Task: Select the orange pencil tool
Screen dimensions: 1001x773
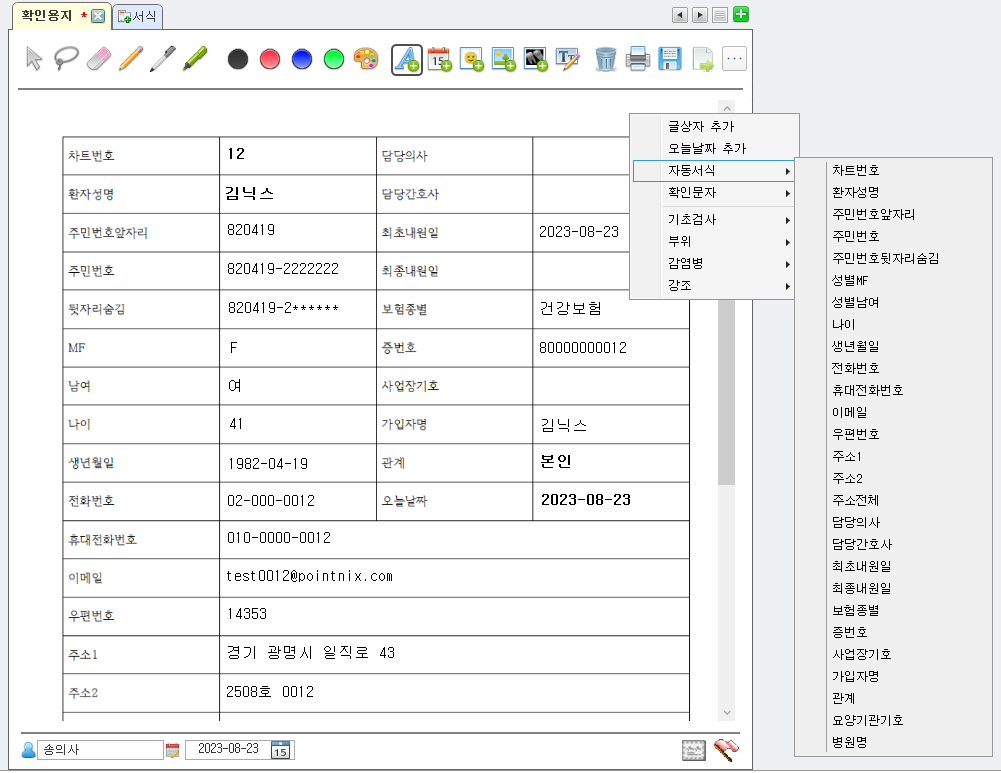Action: pos(130,59)
